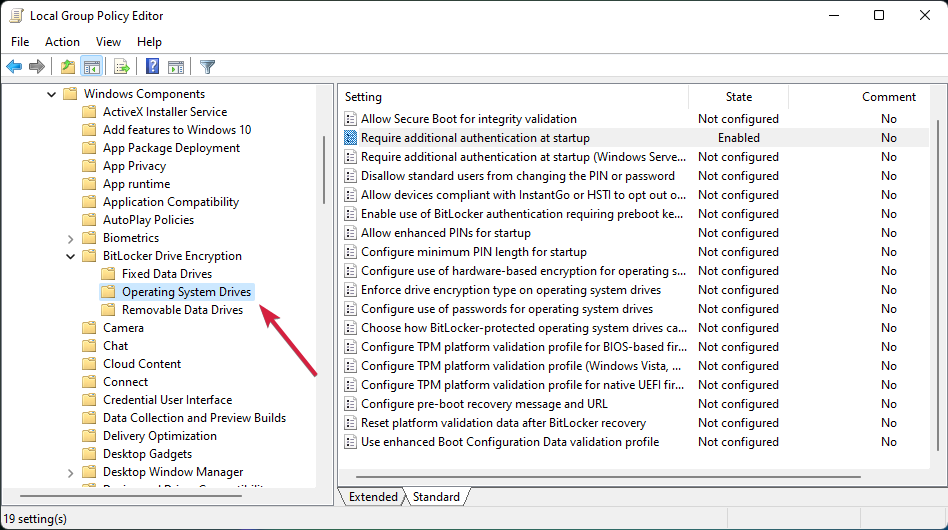This screenshot has width=948, height=530.
Task: Click policy icon for Enforce drive encryption type
Action: [350, 290]
